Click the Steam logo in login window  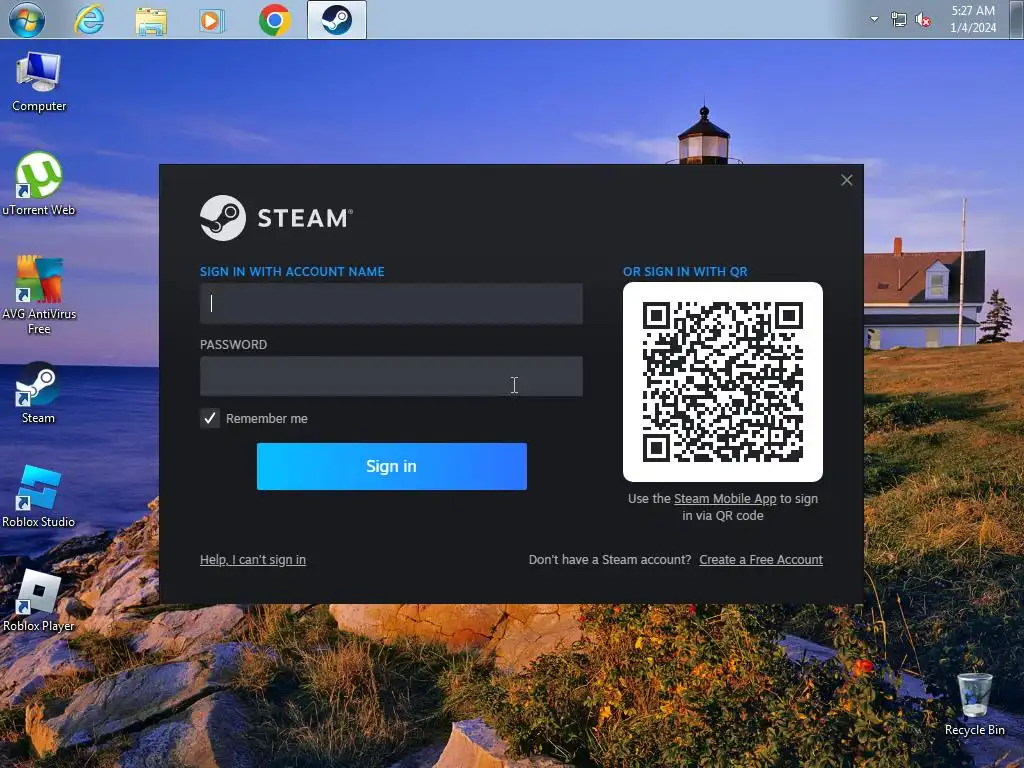(x=276, y=217)
